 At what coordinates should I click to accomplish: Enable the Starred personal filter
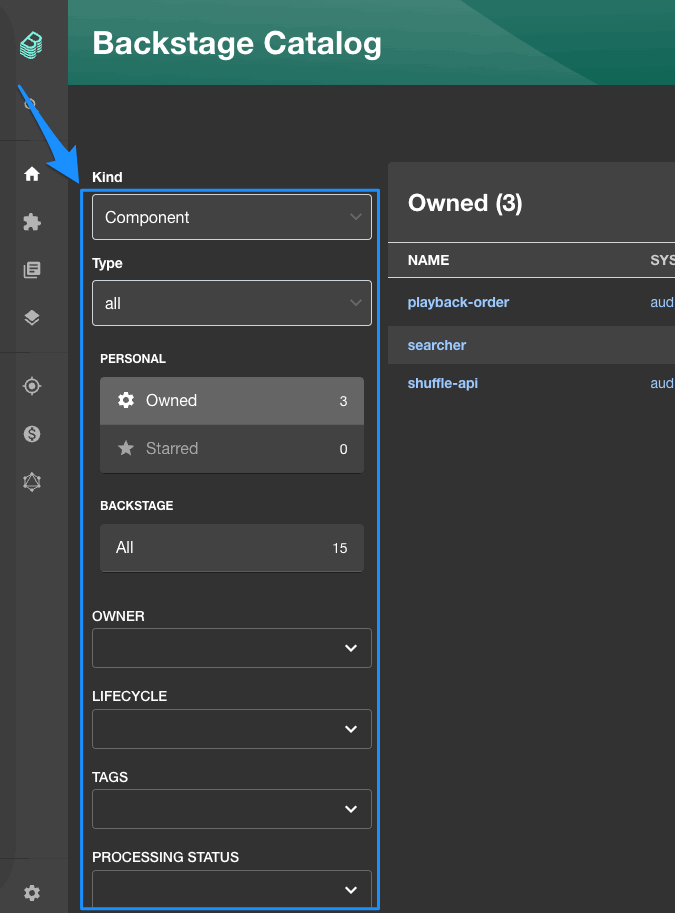tap(231, 448)
